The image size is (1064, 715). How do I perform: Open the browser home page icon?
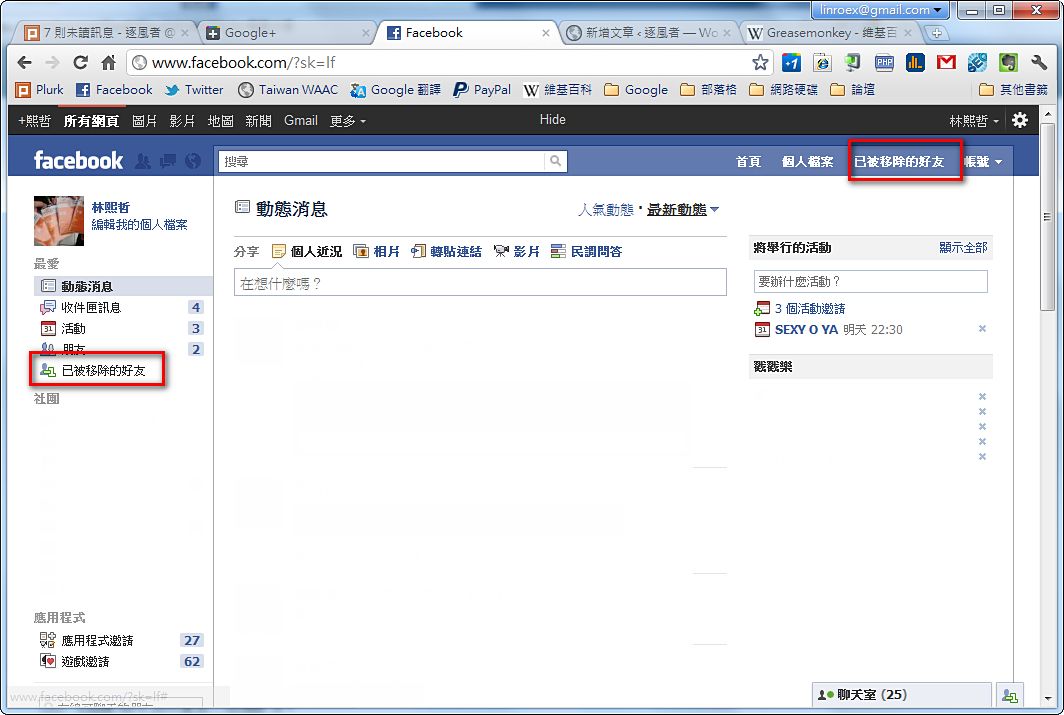pos(108,62)
